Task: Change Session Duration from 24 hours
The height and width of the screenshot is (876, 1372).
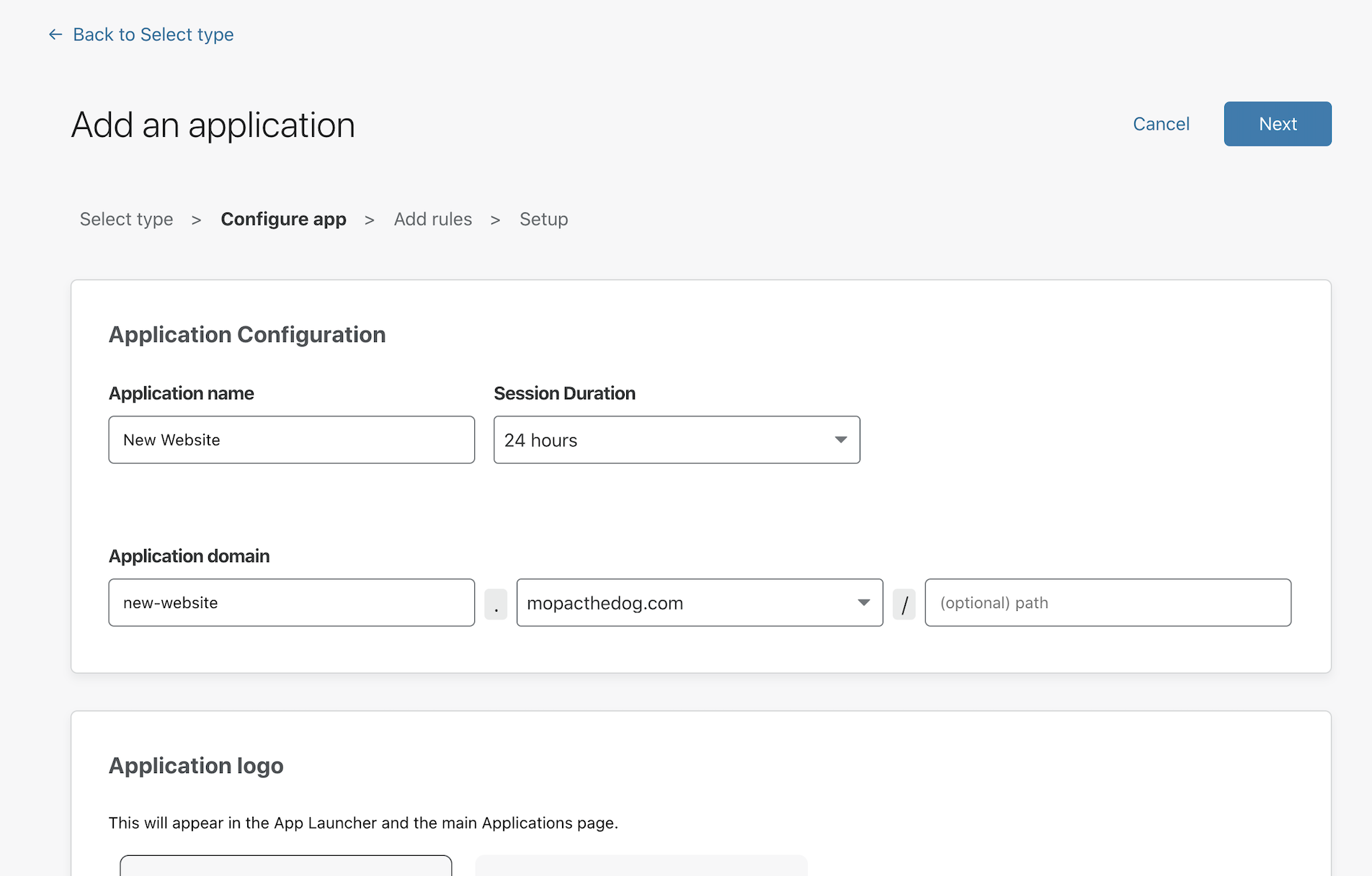Action: pos(676,439)
